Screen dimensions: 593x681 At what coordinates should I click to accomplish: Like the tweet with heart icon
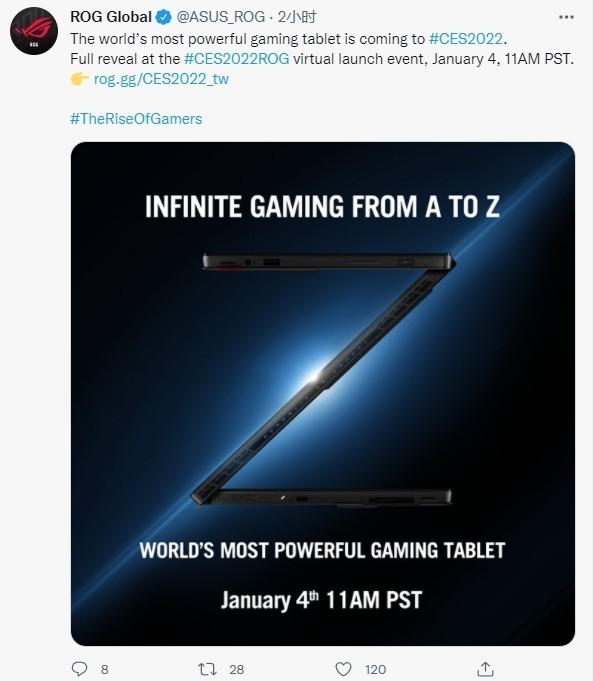point(343,669)
